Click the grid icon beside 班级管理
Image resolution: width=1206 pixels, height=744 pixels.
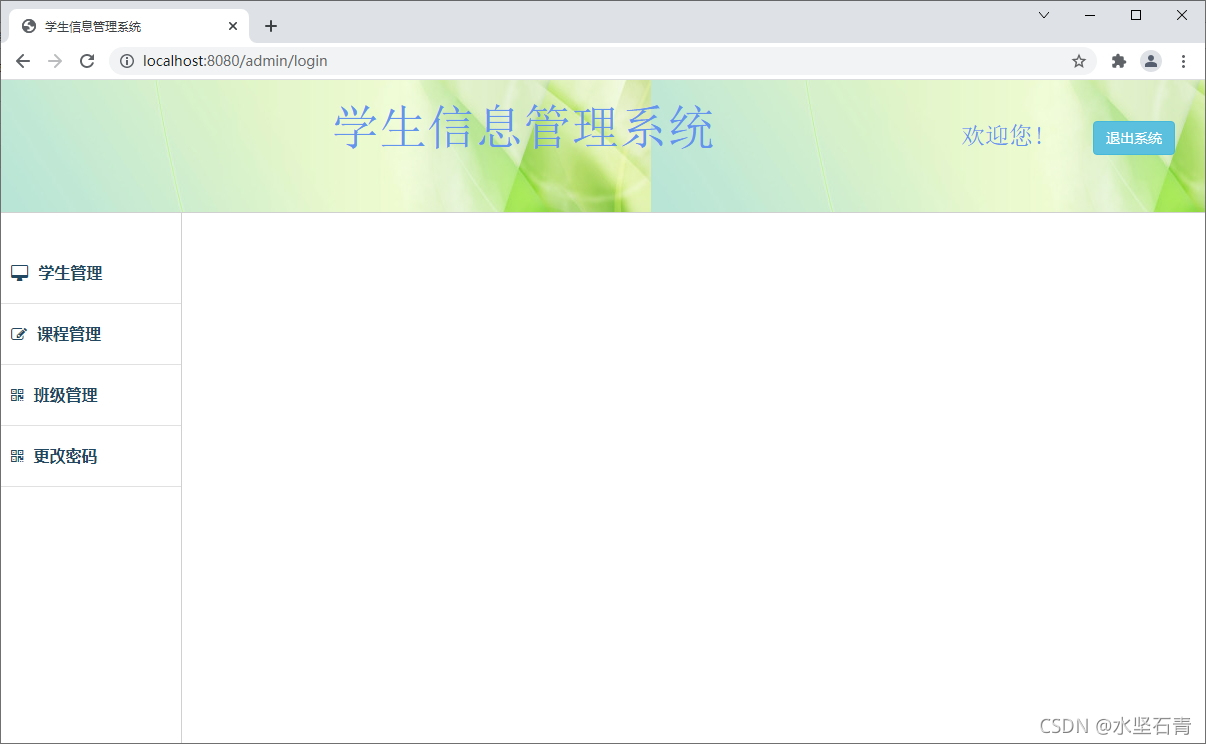[x=17, y=395]
